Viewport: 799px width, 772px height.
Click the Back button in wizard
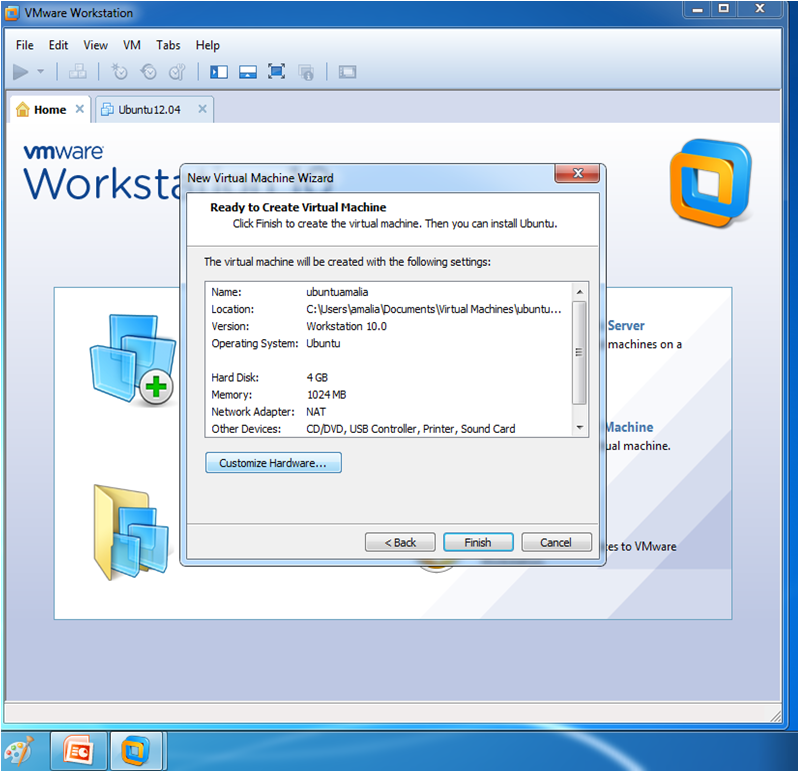(400, 542)
